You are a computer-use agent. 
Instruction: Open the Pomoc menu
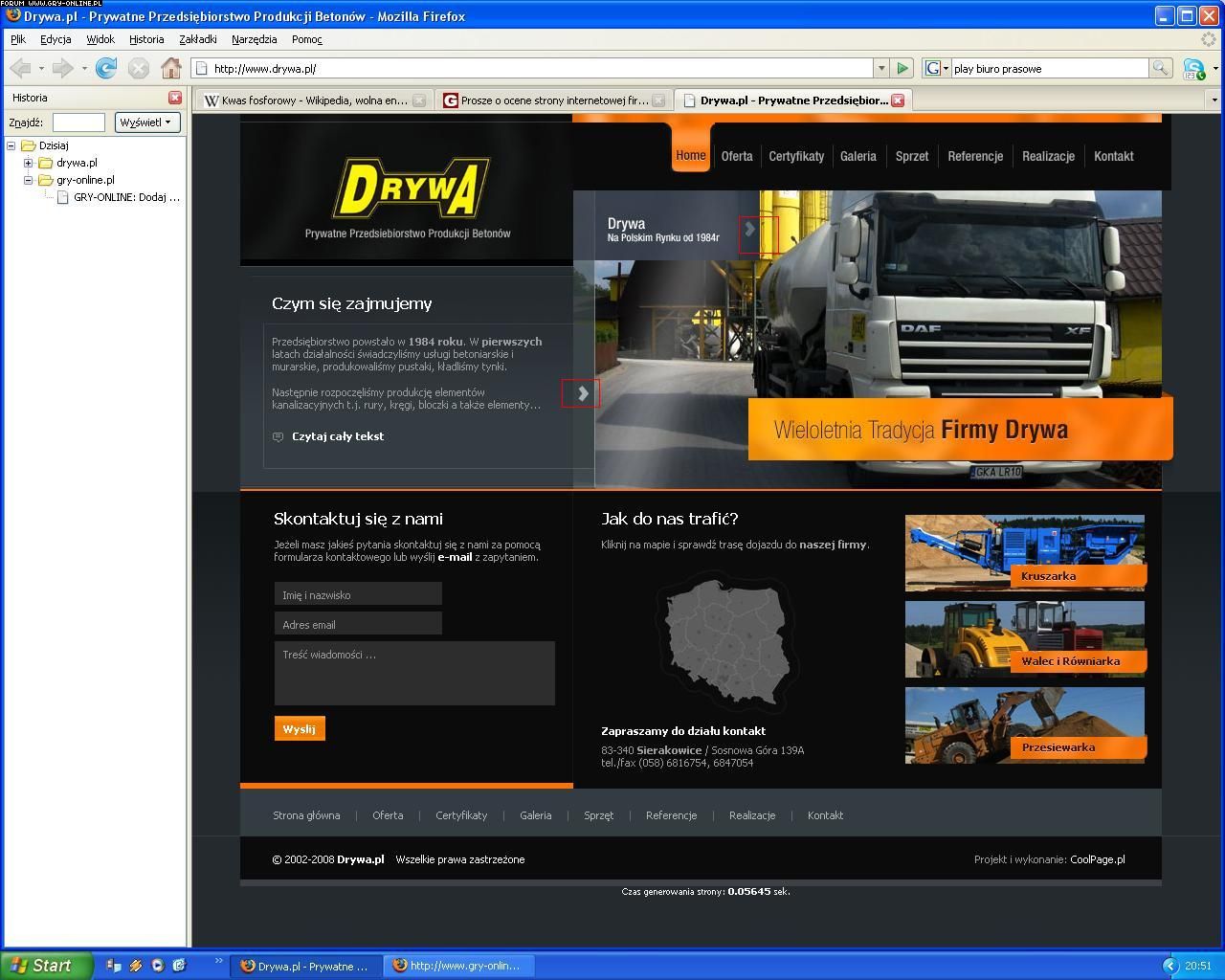pos(307,39)
